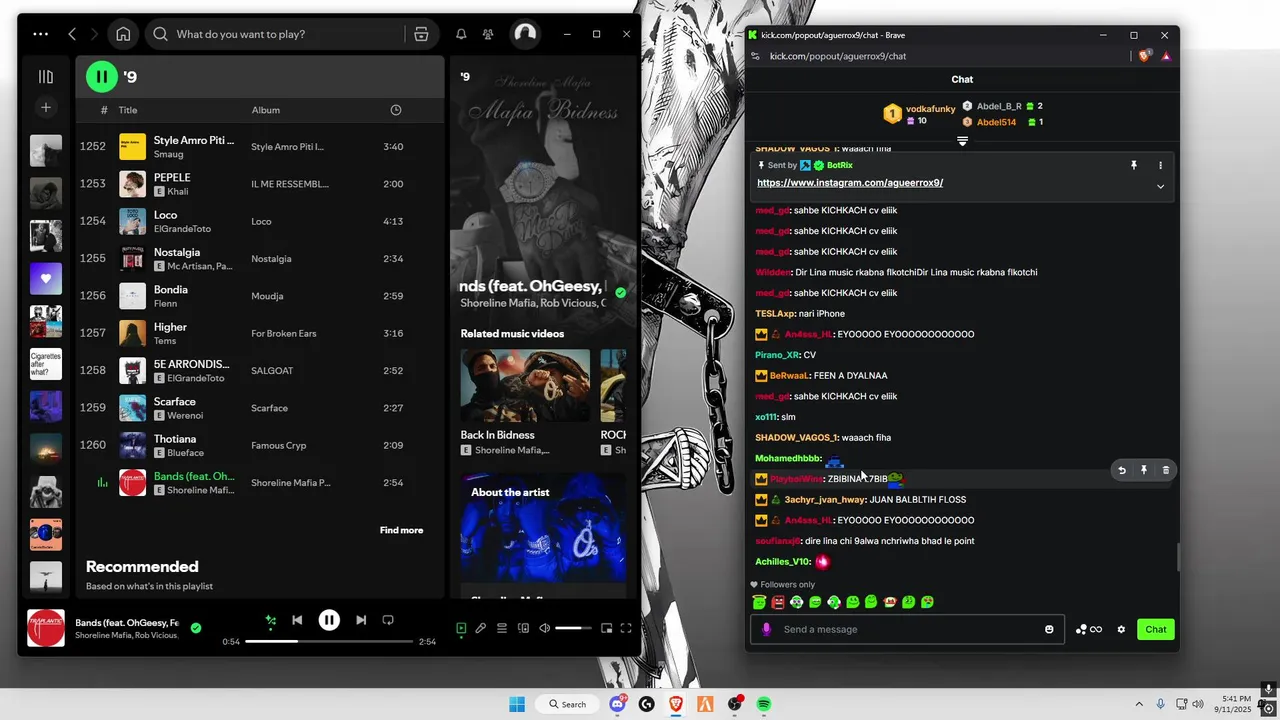Open Spotify Home via the house icon
This screenshot has width=1280, height=720.
pos(123,34)
